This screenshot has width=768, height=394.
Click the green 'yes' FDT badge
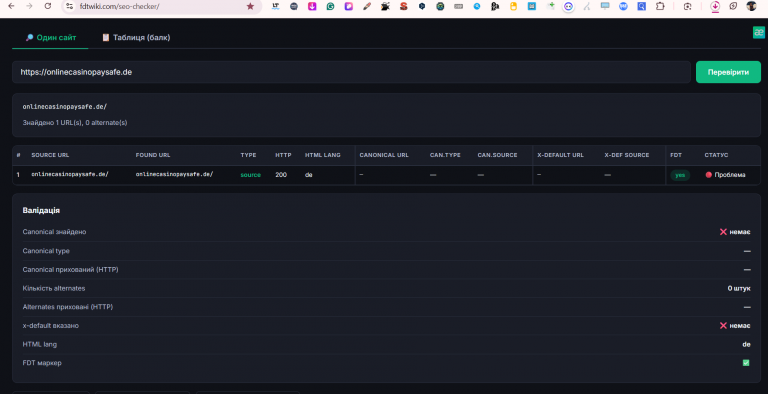pos(680,175)
